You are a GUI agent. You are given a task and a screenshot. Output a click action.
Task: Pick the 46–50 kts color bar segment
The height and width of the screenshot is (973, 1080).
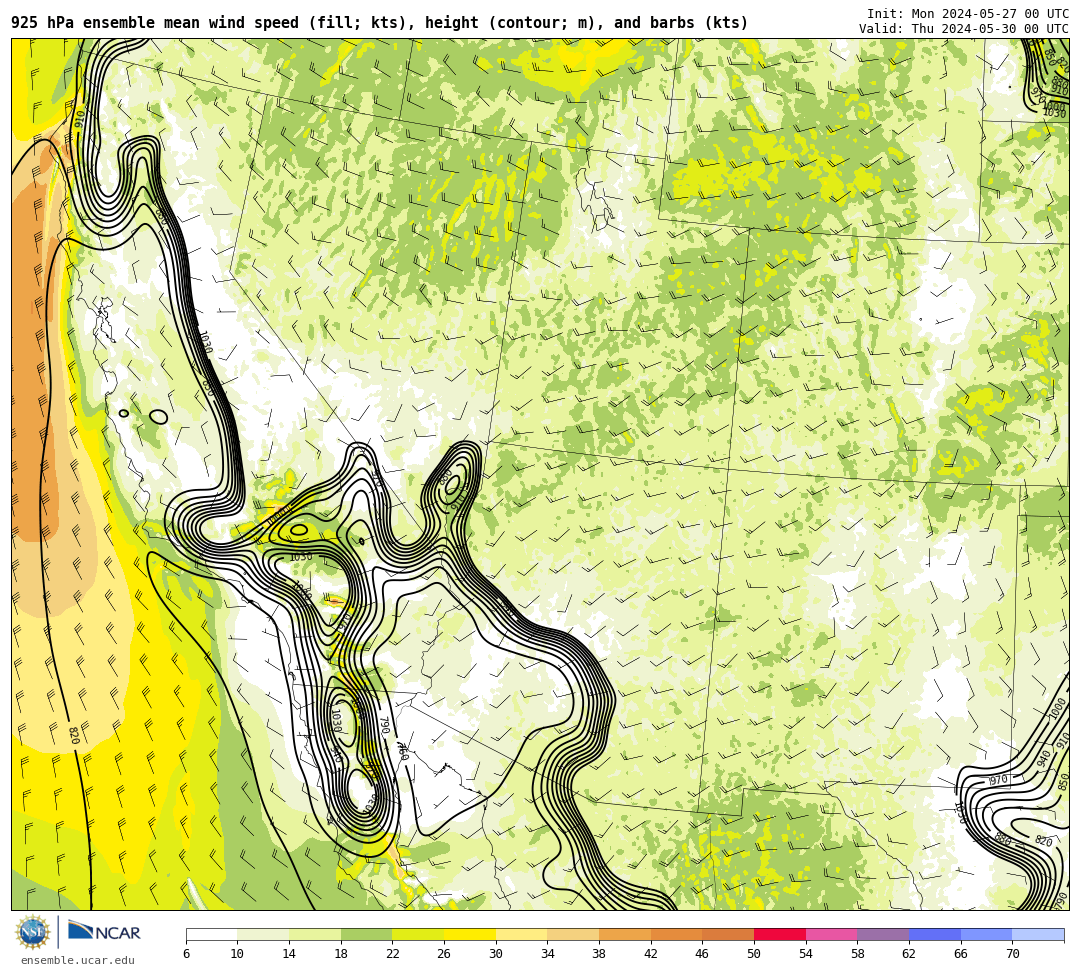pos(728,934)
